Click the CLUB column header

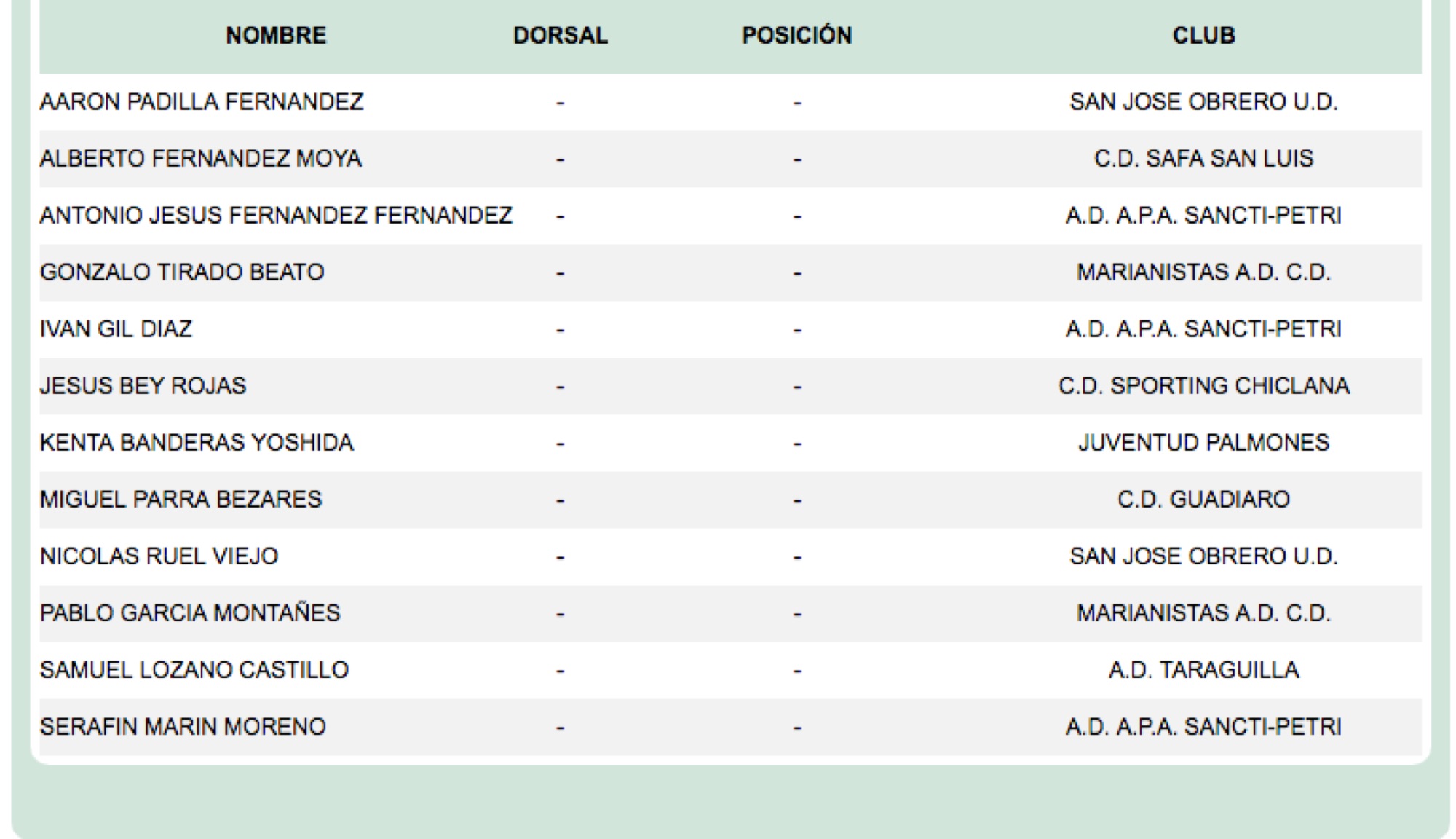pos(1203,35)
